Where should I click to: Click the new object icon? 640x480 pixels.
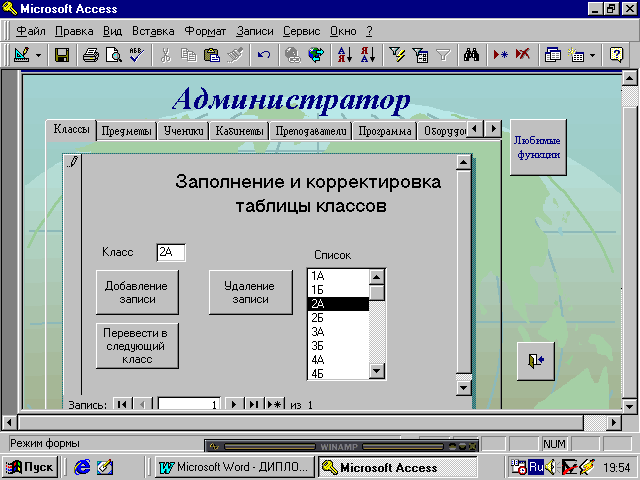[576, 55]
